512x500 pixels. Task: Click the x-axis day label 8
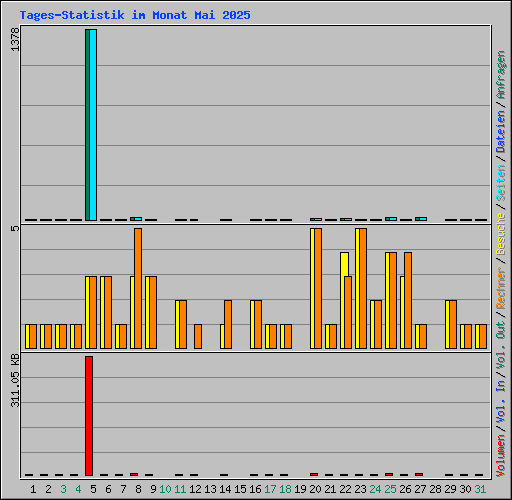138,489
